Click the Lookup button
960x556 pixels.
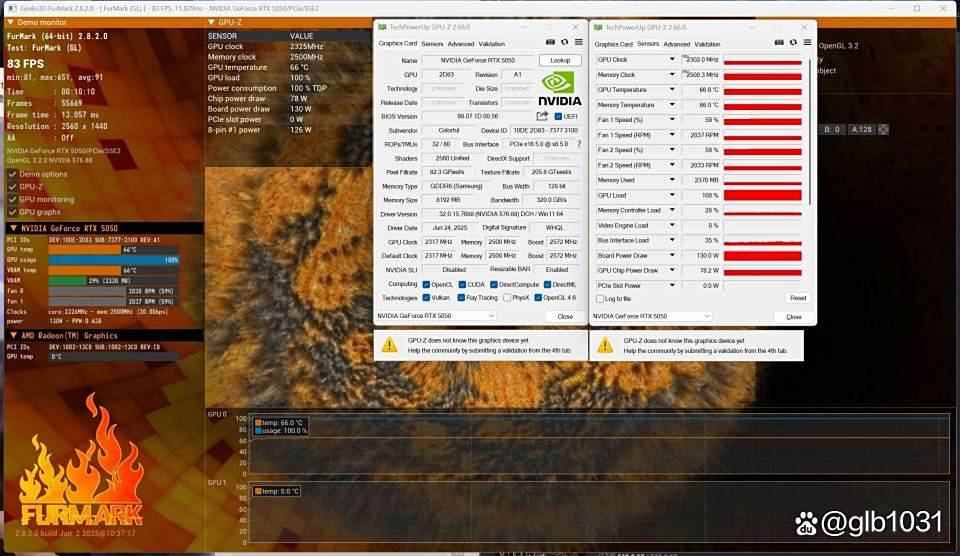coord(560,60)
